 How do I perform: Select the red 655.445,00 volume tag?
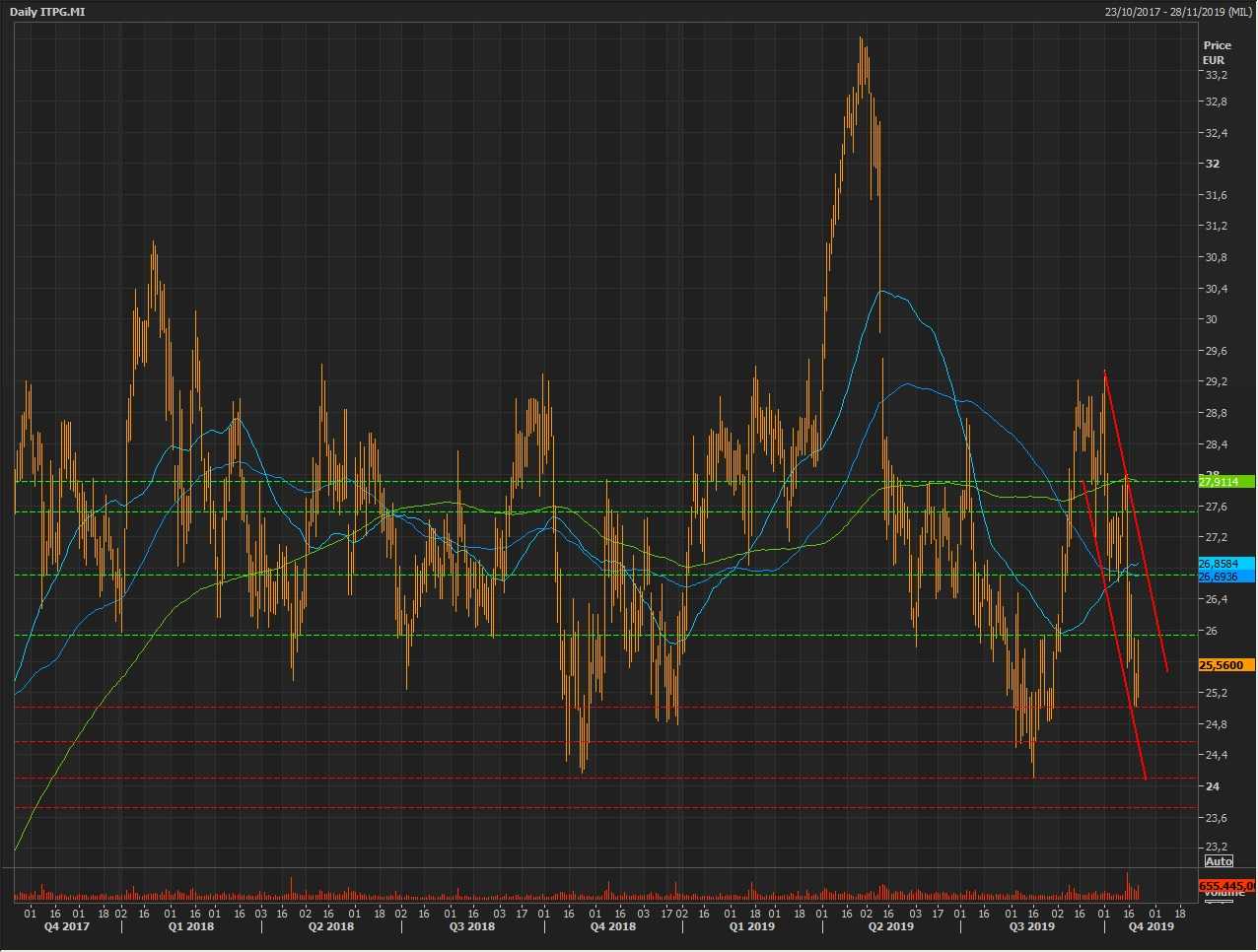pyautogui.click(x=1226, y=886)
